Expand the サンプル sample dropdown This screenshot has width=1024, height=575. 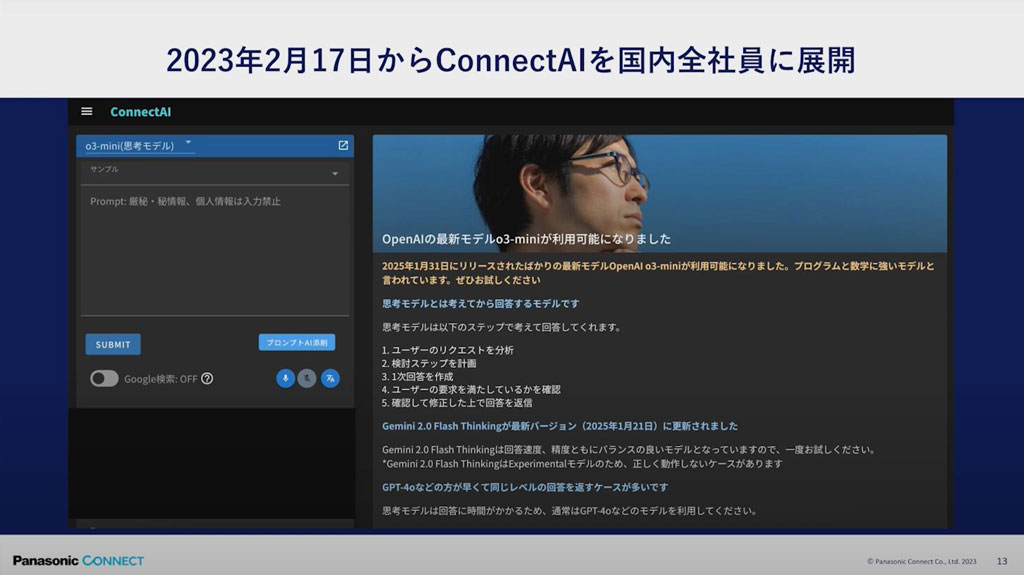click(x=215, y=172)
